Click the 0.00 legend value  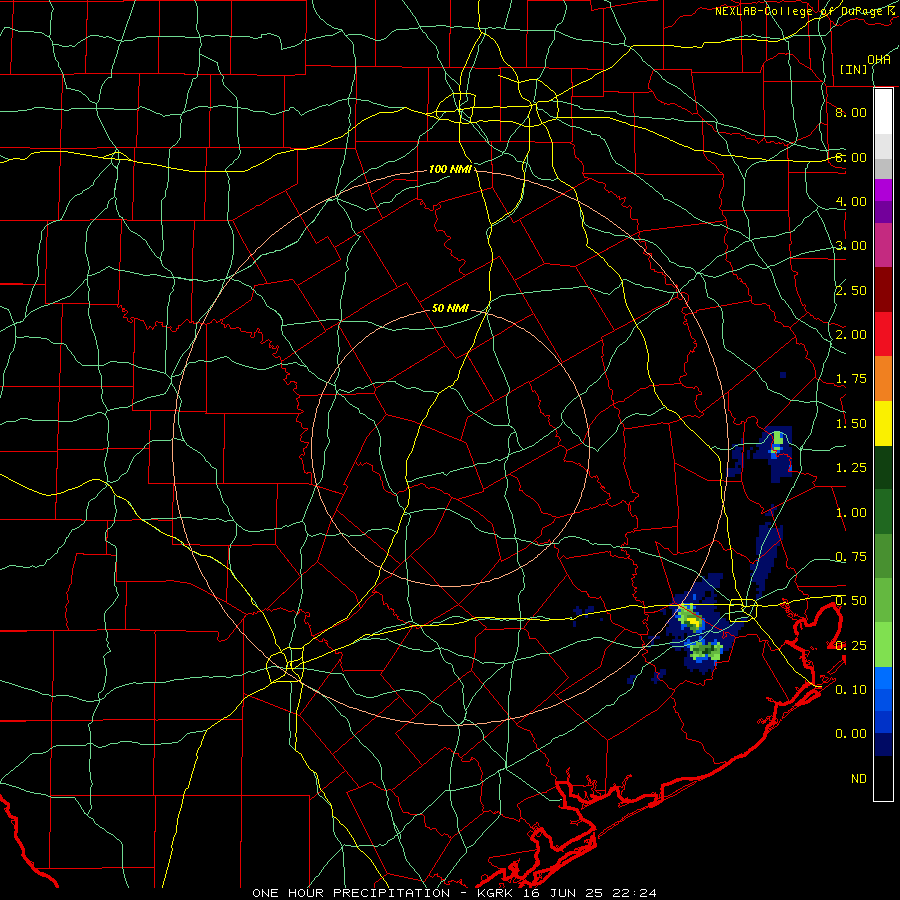click(x=851, y=734)
